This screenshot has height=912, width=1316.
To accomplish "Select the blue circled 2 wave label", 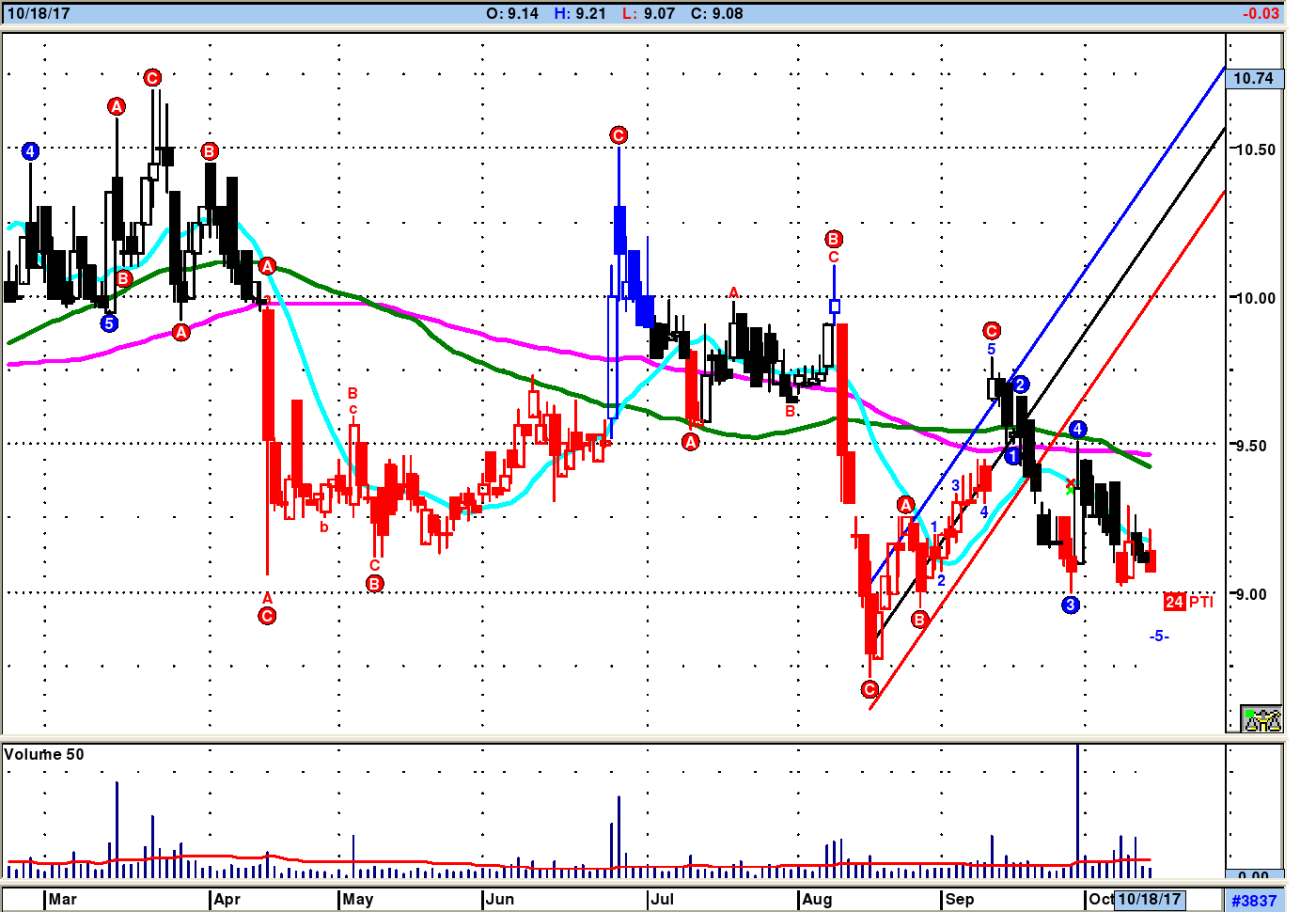I will pyautogui.click(x=1021, y=384).
